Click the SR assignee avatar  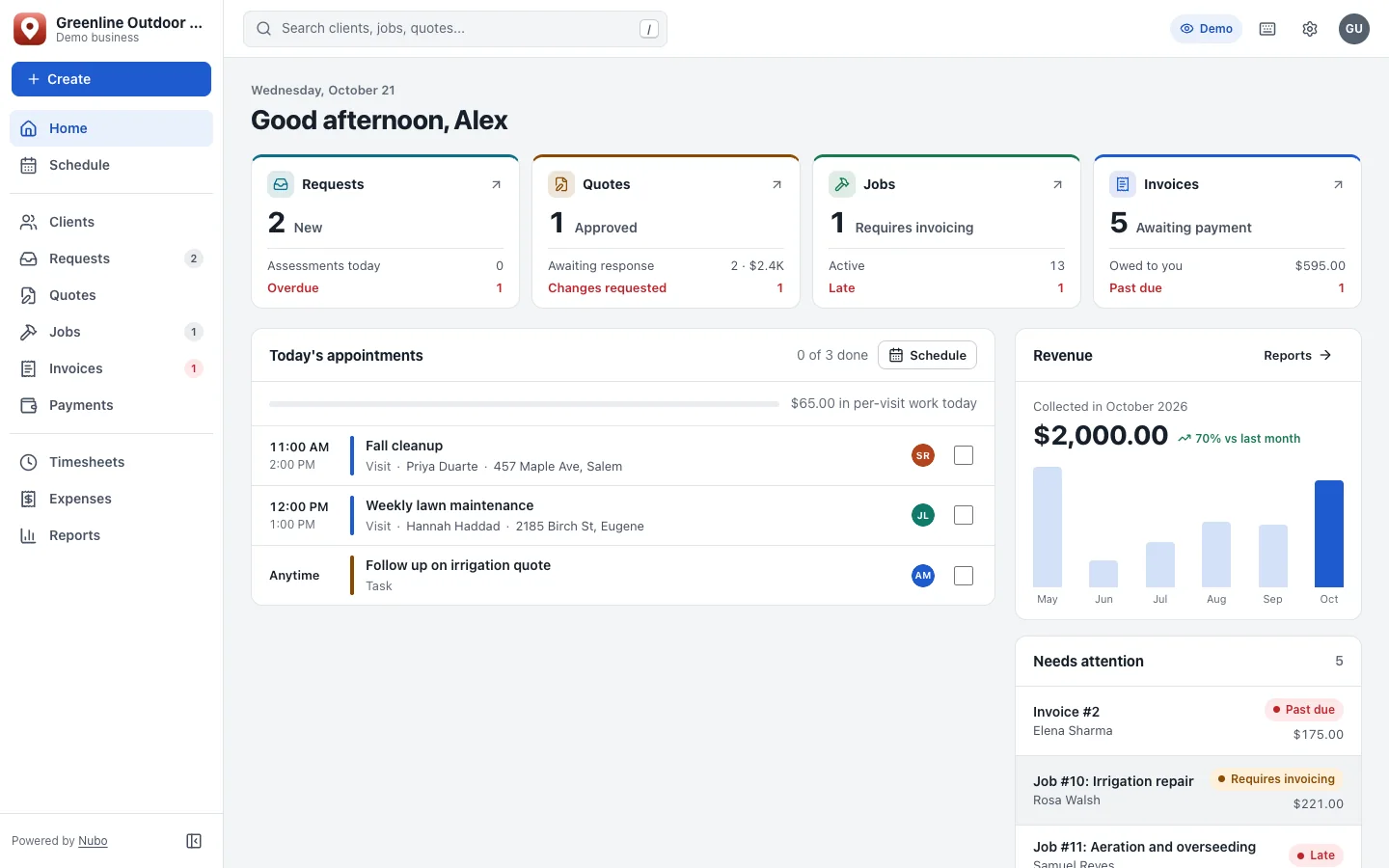[923, 455]
